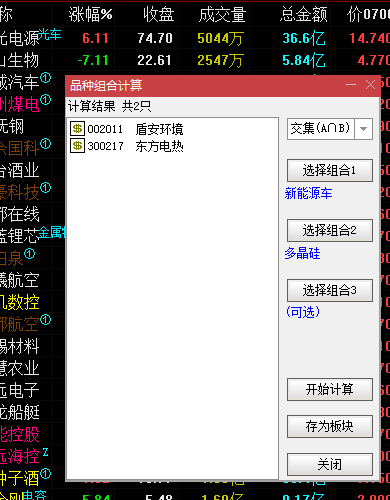Open the 交集(A∩B) operation dropdown
Viewport: 390px width, 500px height.
[330, 129]
